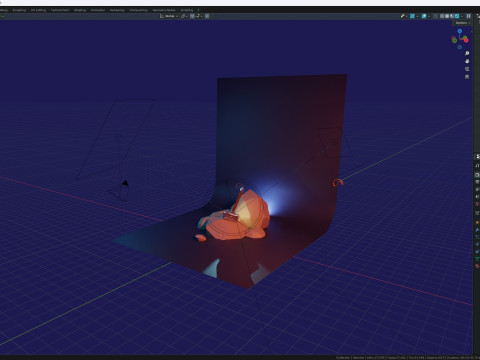This screenshot has width=480, height=360.
Task: Select the orange spot light at backdrop edge
Action: (x=337, y=182)
